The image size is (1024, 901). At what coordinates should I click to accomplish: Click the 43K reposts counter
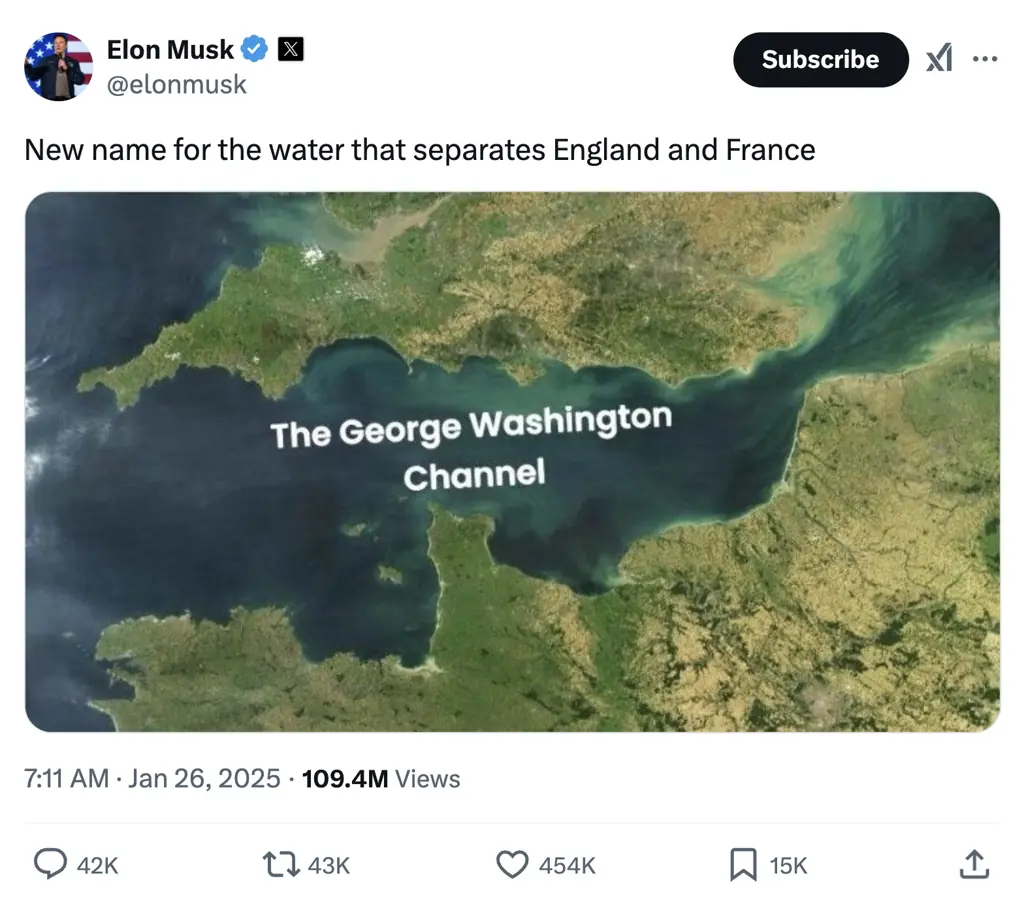coord(328,864)
